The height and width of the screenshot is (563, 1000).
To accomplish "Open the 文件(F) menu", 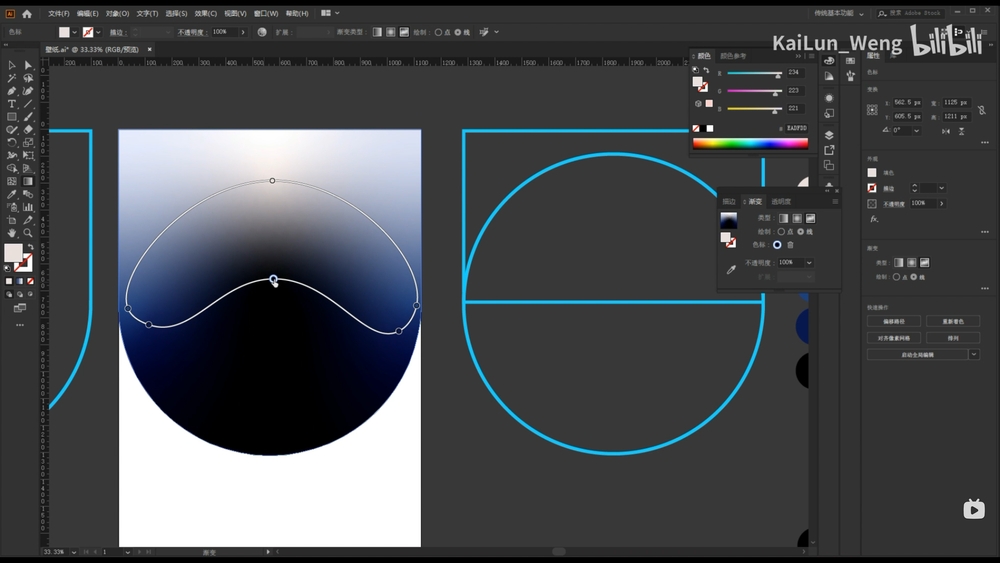I will click(58, 13).
